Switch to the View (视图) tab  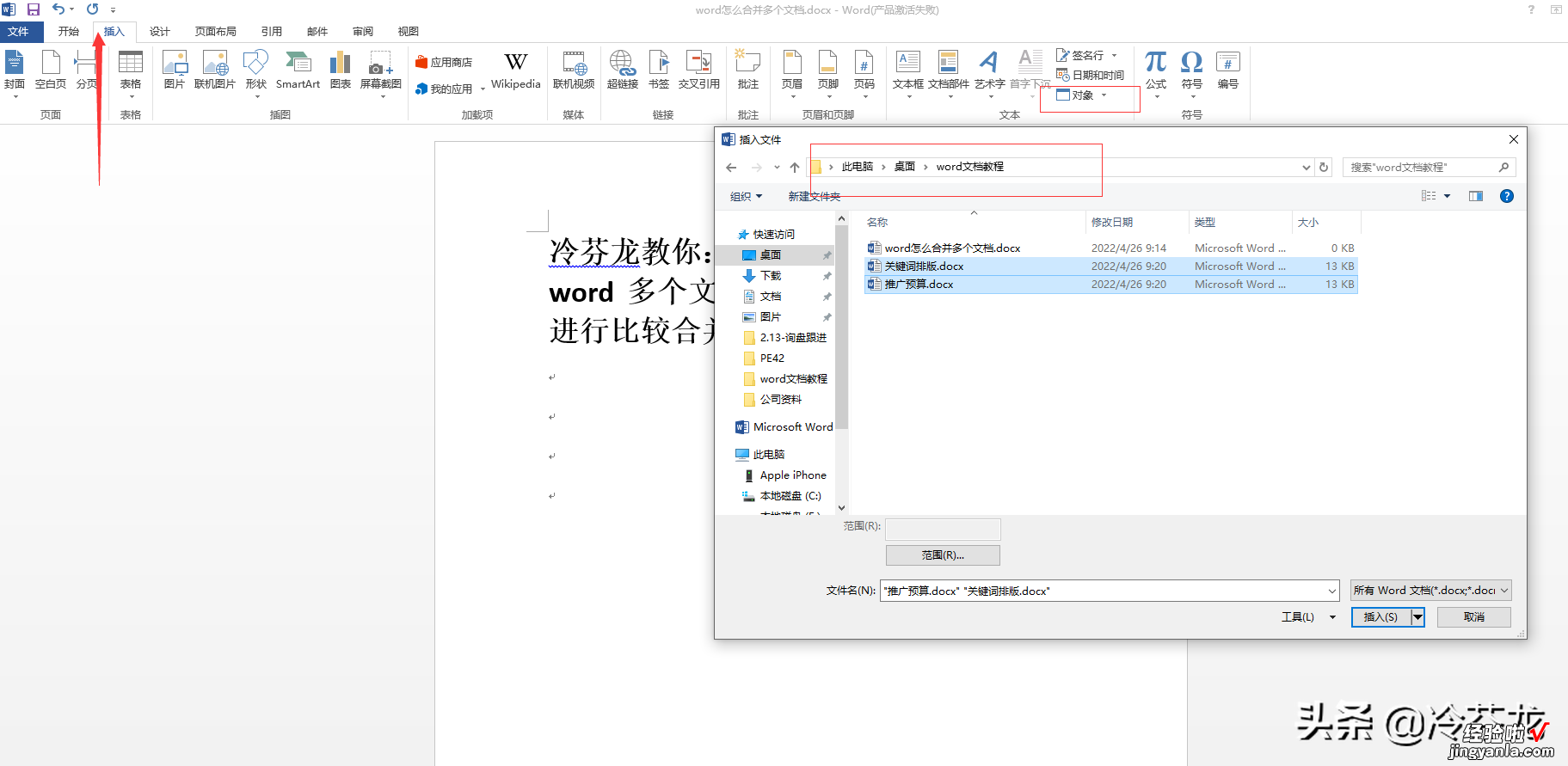[409, 32]
